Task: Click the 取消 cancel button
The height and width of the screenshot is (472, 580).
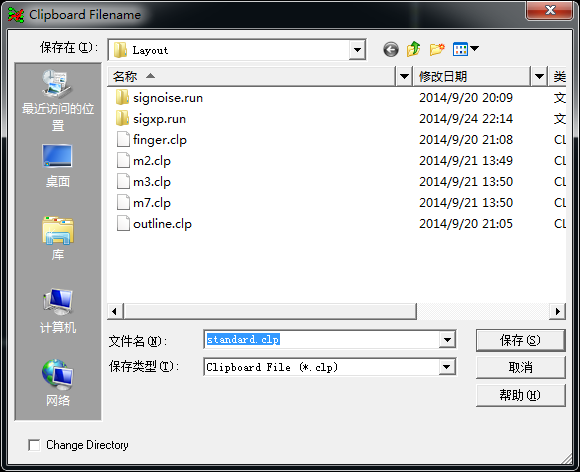Action: pyautogui.click(x=520, y=367)
